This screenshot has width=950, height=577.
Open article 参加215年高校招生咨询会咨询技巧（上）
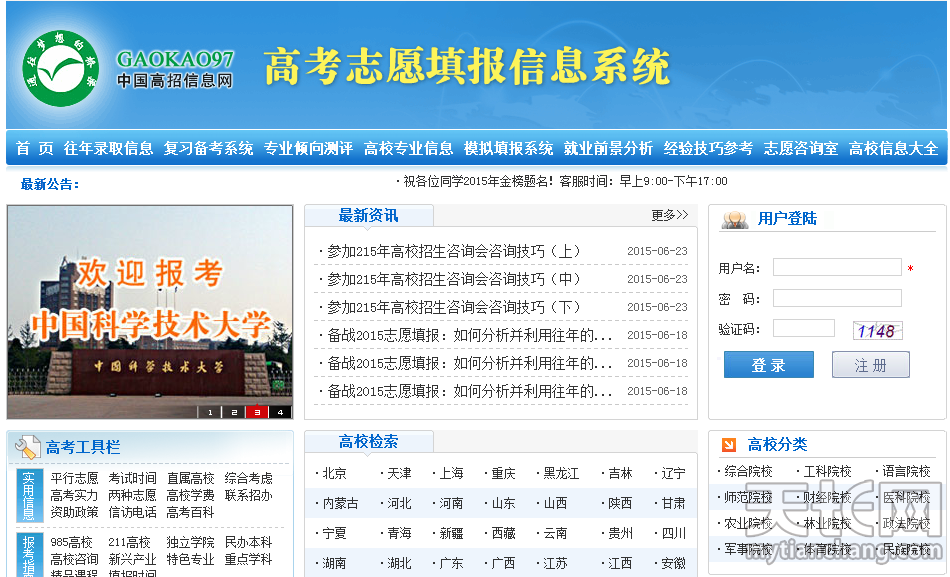tap(454, 252)
